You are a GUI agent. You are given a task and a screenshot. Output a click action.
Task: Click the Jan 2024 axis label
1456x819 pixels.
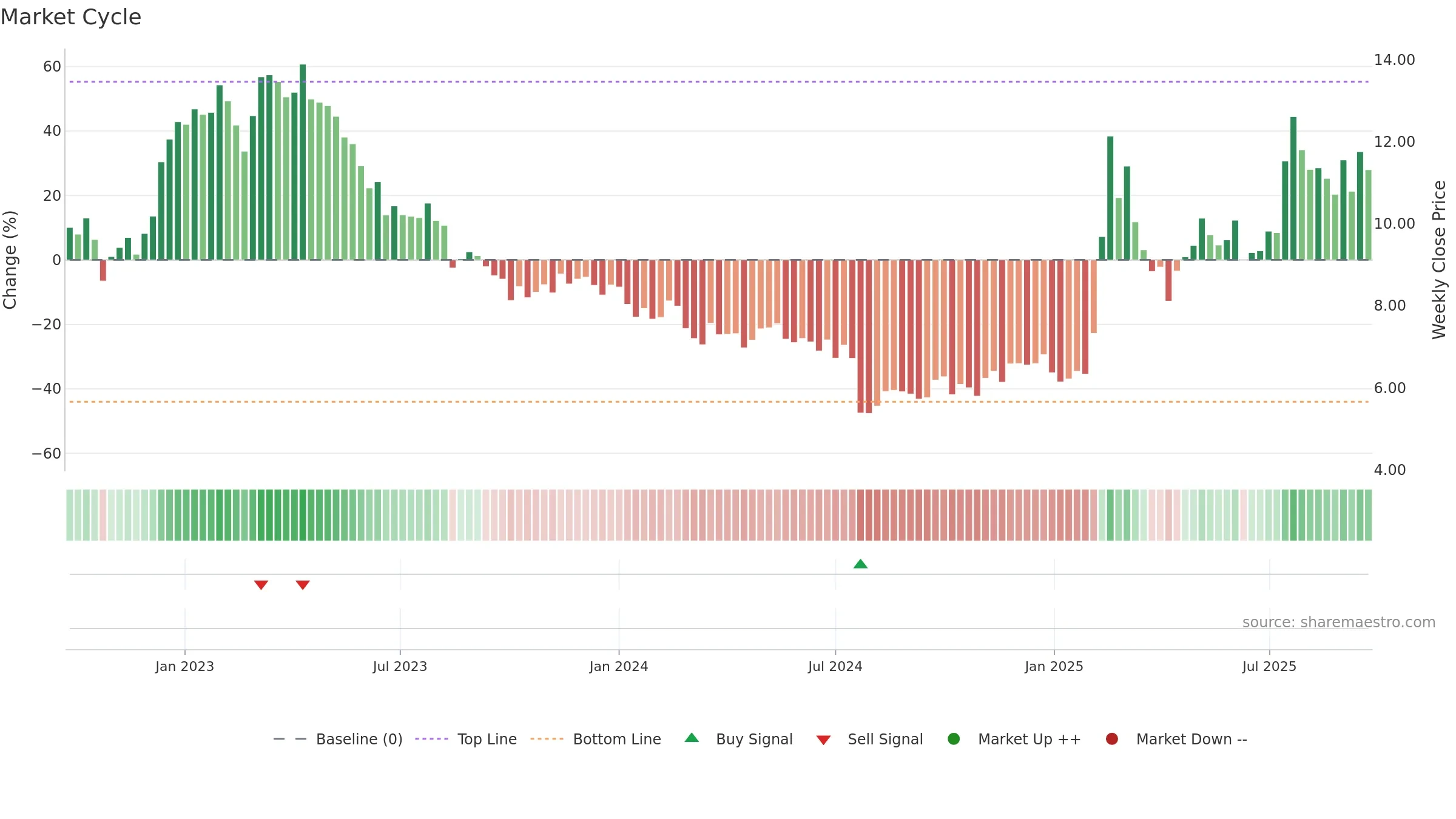(x=619, y=666)
